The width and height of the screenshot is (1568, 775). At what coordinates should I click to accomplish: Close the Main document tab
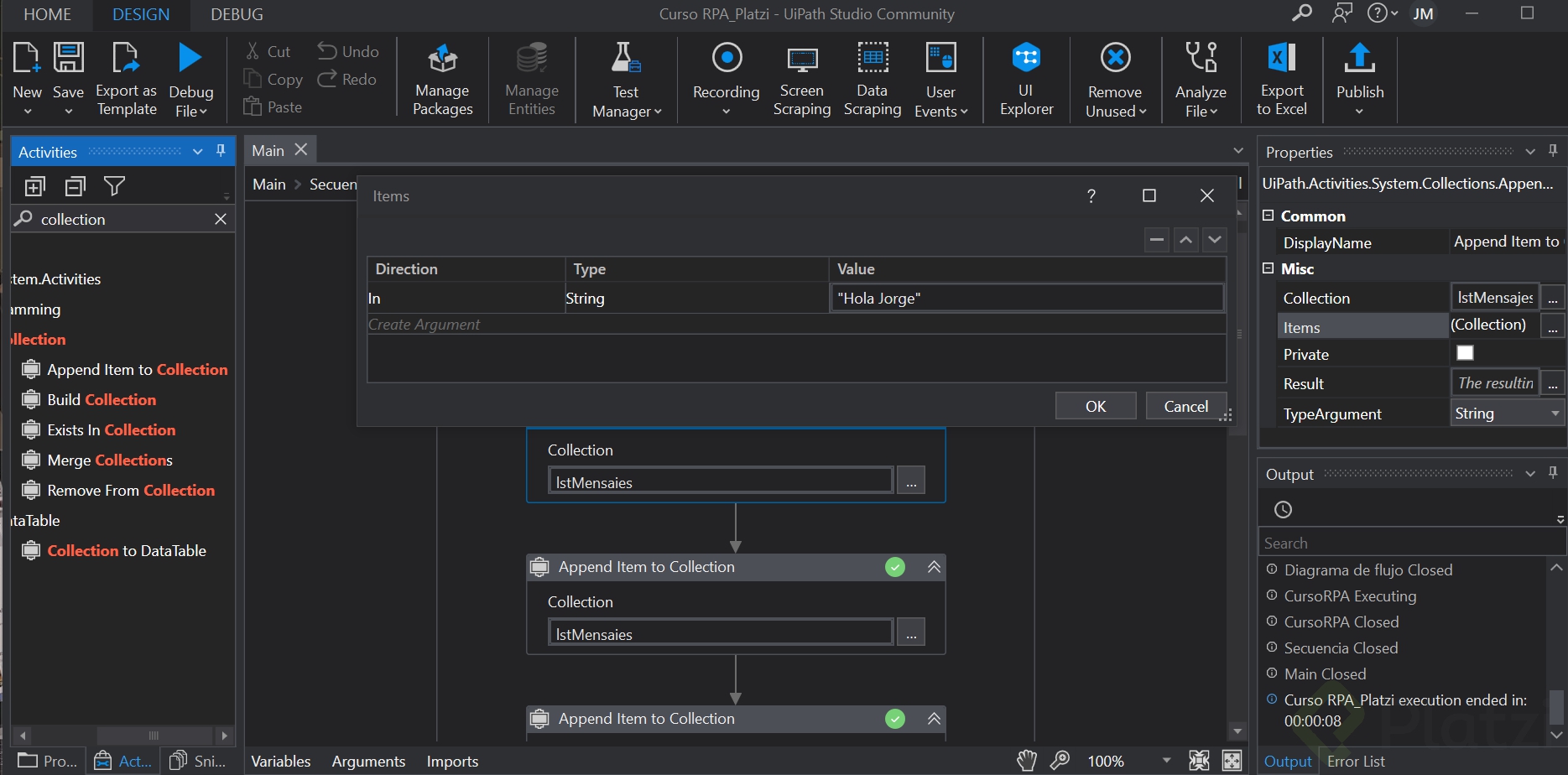coord(301,149)
